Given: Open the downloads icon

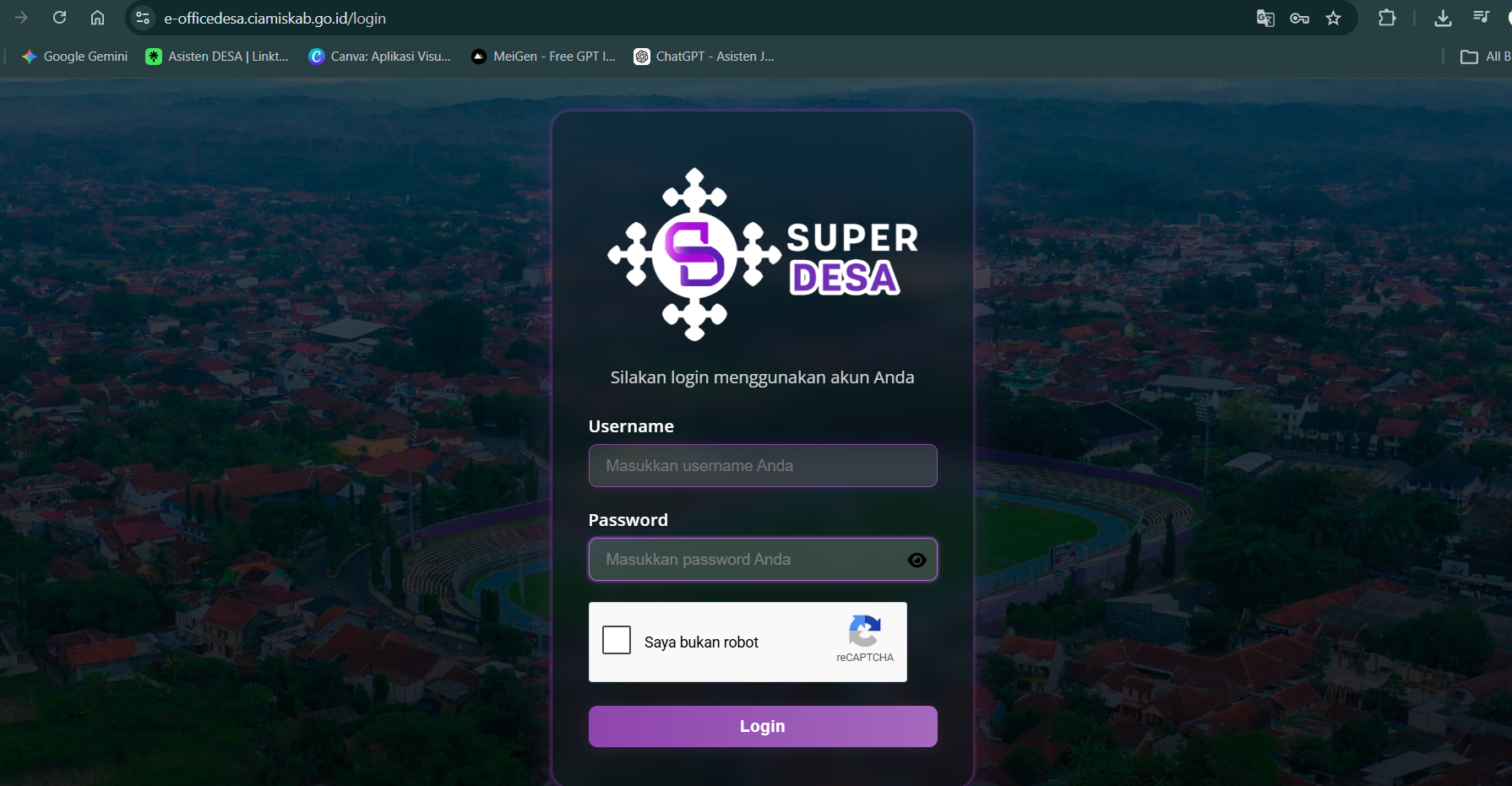Looking at the screenshot, I should pyautogui.click(x=1443, y=18).
